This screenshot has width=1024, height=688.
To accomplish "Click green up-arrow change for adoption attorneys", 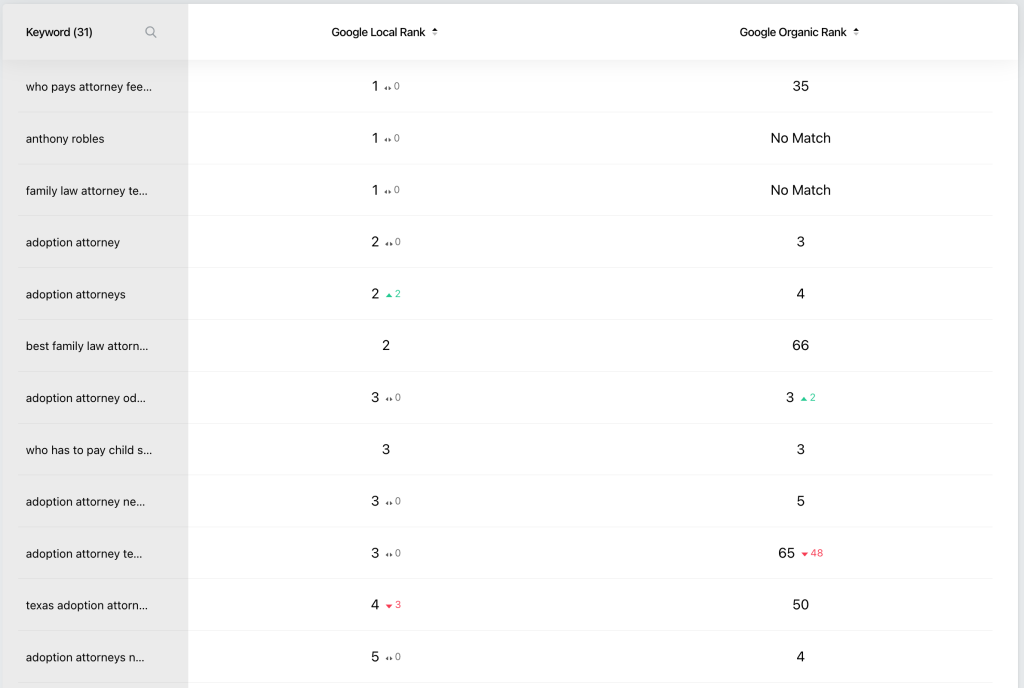I will tap(393, 294).
